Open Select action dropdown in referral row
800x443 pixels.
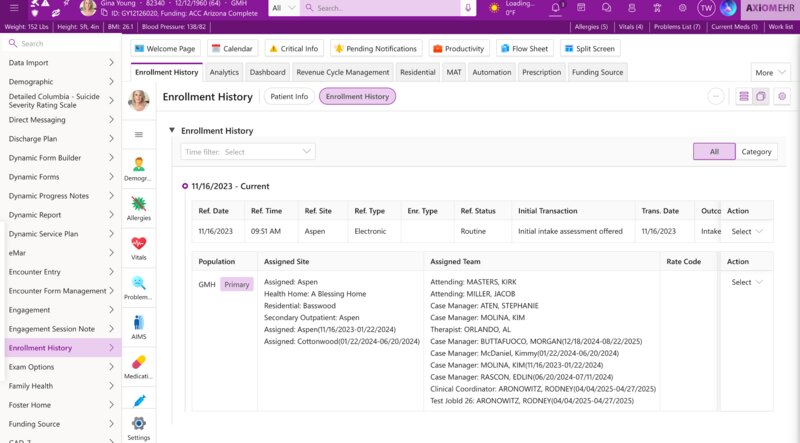(x=746, y=231)
